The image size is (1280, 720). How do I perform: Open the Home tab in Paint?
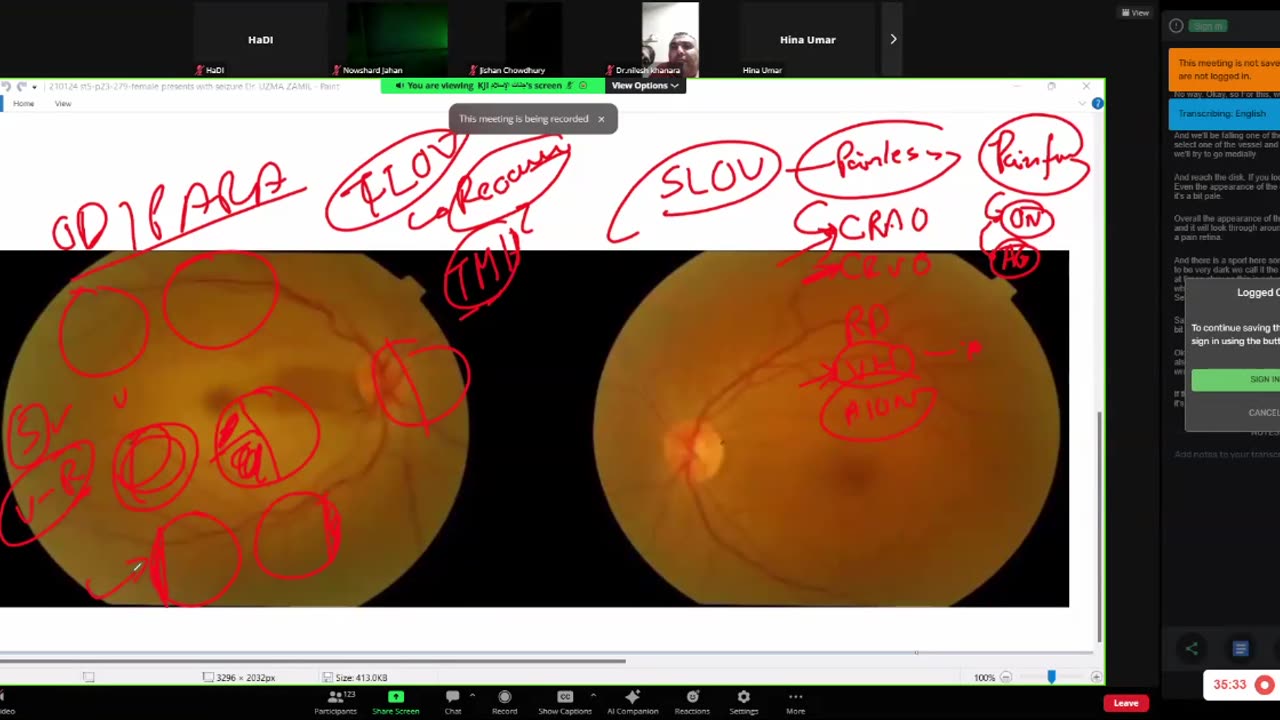tap(23, 104)
